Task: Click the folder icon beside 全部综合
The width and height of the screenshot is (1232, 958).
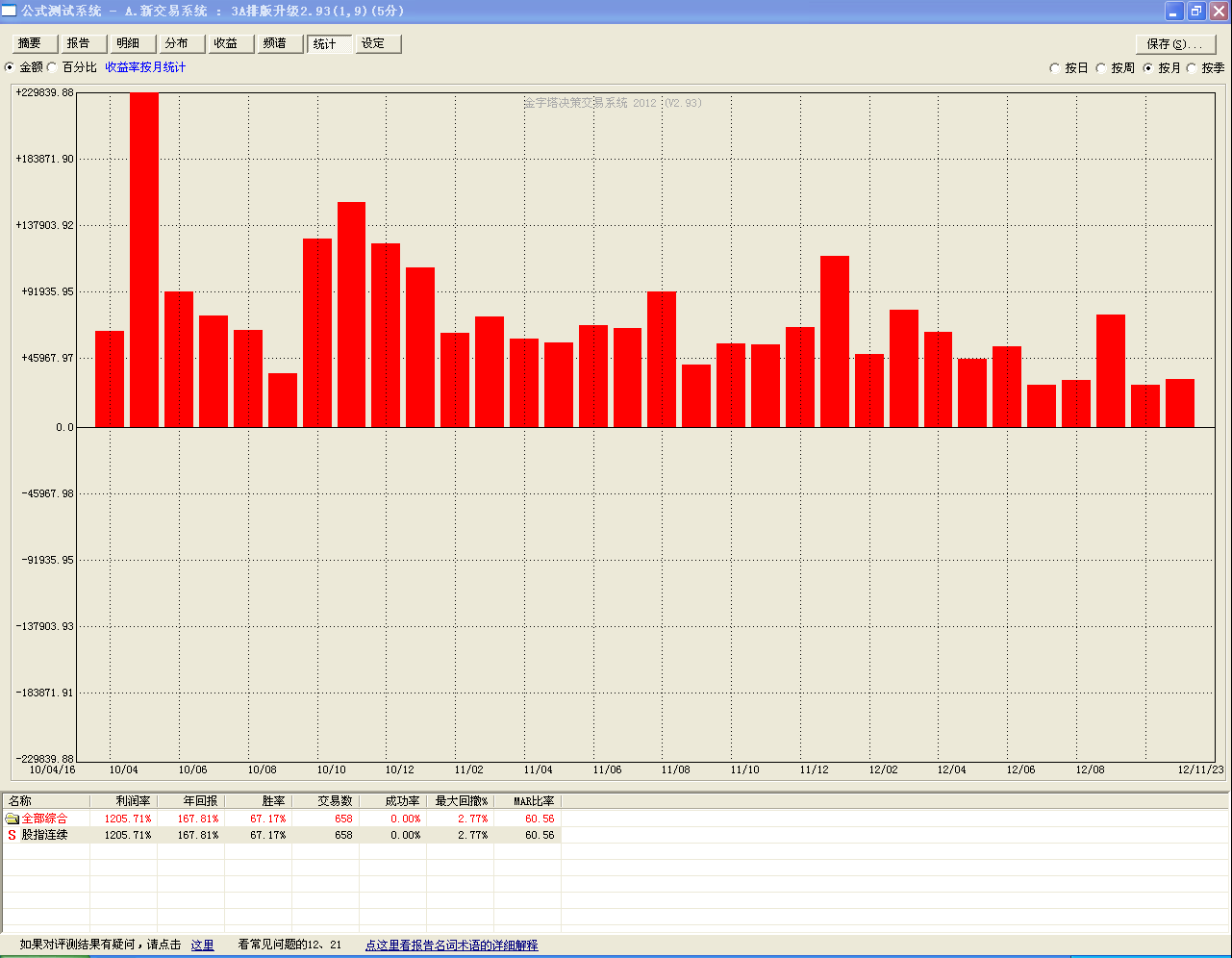Action: click(12, 819)
